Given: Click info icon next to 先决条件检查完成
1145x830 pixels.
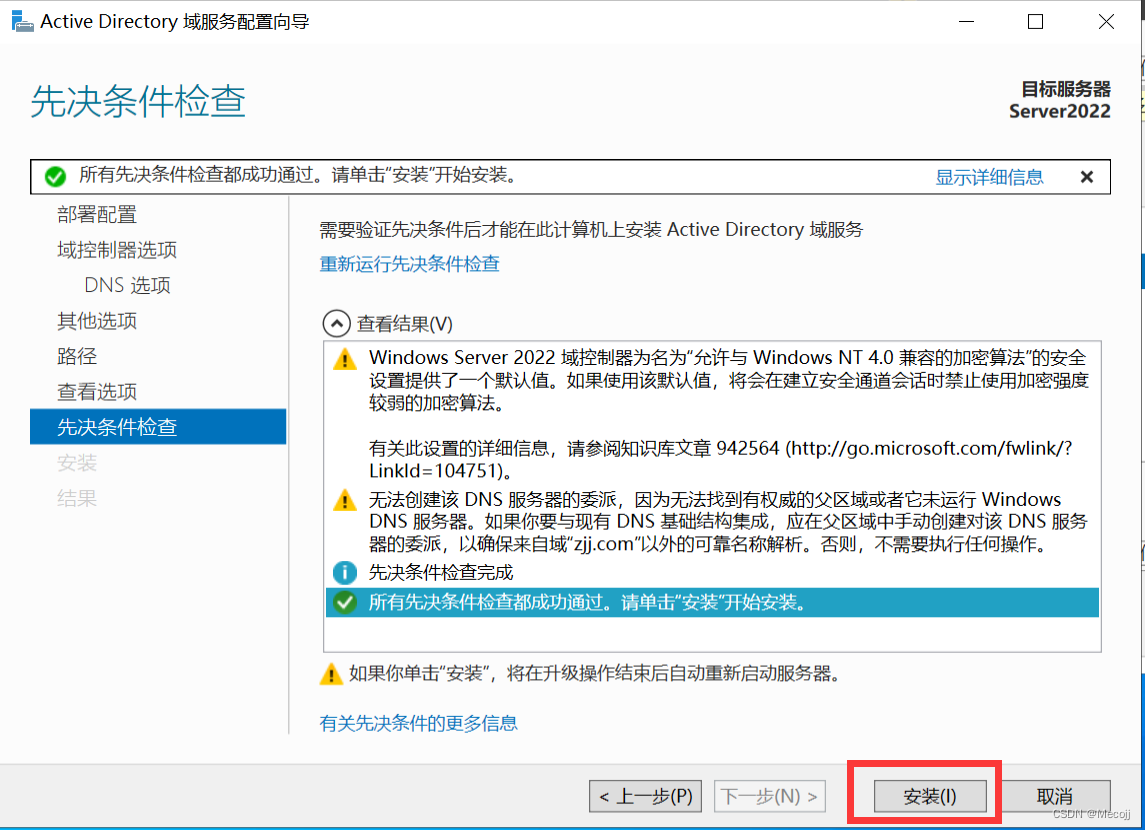Looking at the screenshot, I should (345, 572).
